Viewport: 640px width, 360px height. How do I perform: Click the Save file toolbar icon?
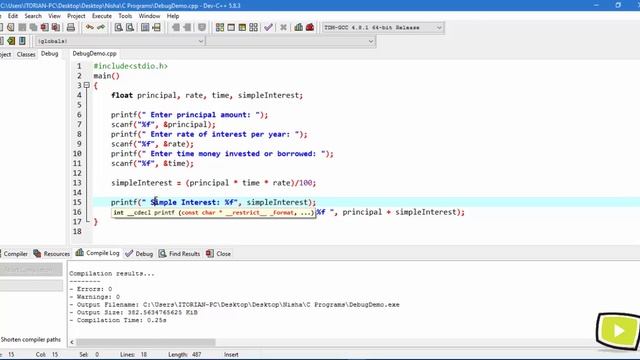[x=22, y=27]
